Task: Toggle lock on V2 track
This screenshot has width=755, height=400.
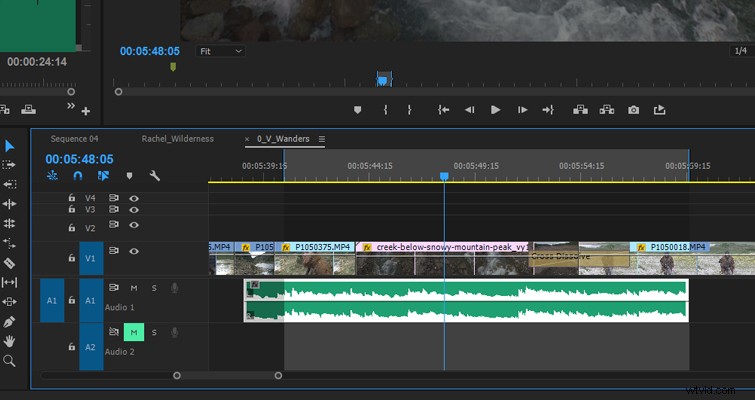Action: coord(72,228)
